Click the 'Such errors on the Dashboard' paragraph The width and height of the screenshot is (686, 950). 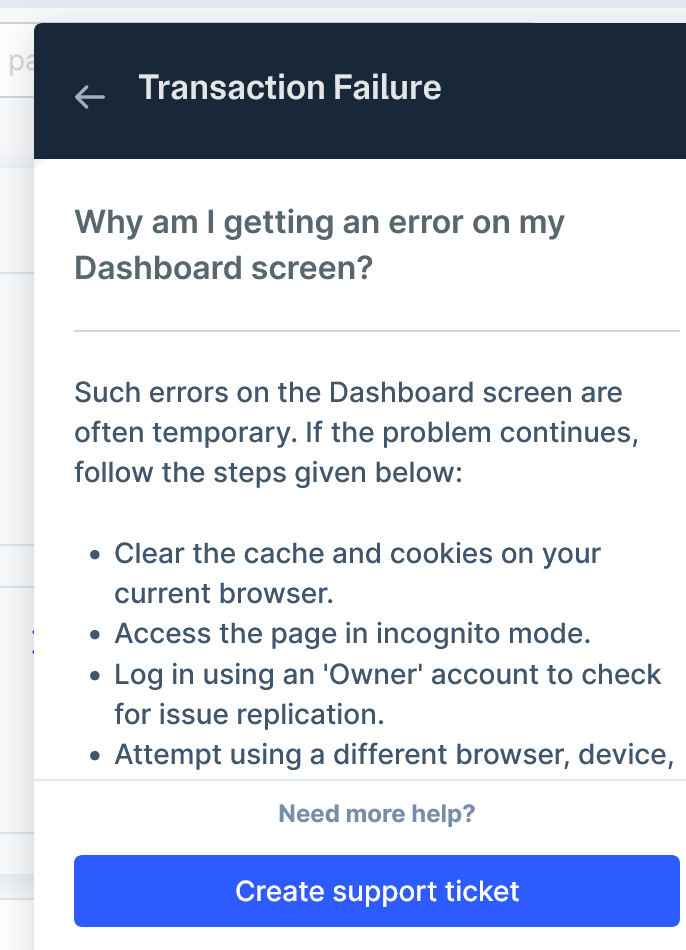coord(357,431)
